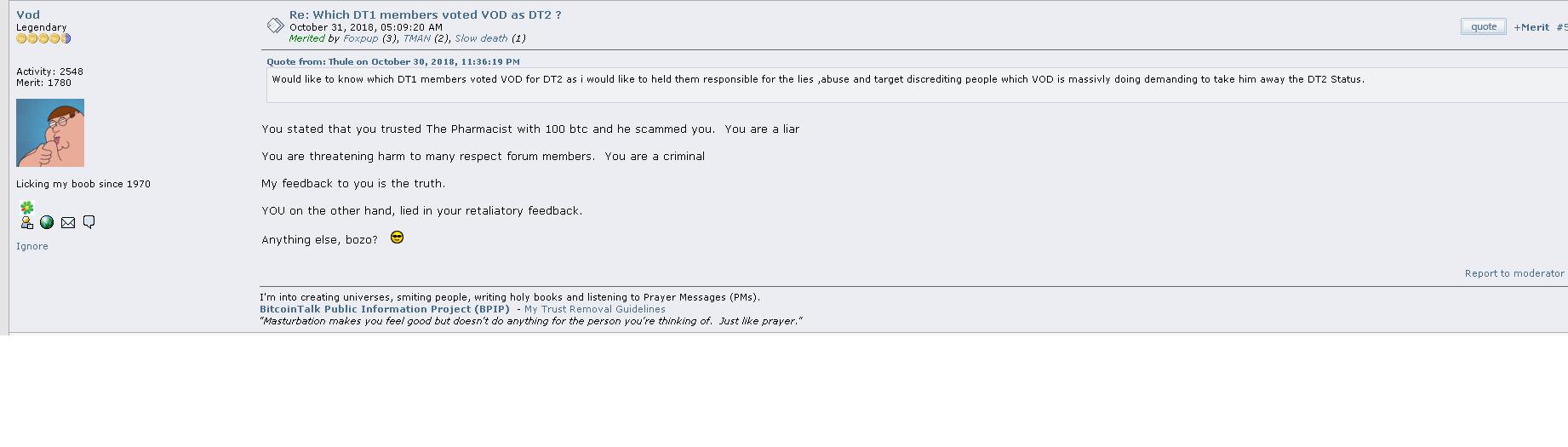1568x447 pixels.
Task: Give merit via +Merit link
Action: coord(1531,27)
